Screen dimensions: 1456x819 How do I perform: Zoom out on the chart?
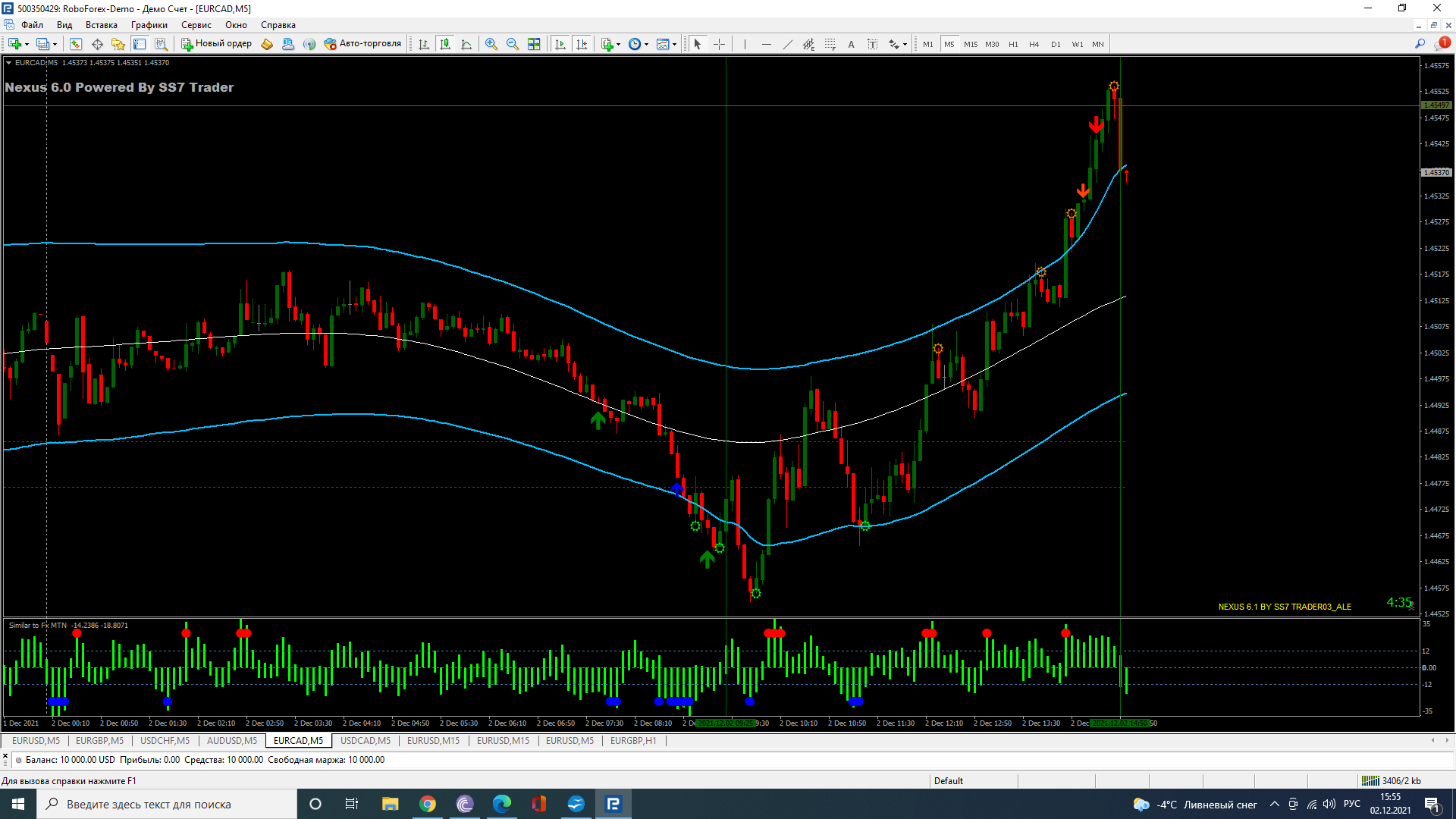[513, 44]
